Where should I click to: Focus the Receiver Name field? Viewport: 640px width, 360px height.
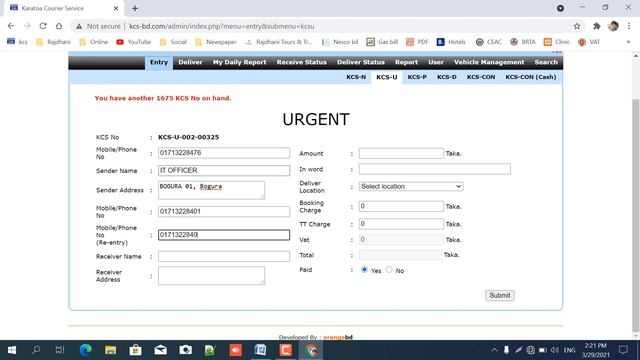pos(224,256)
